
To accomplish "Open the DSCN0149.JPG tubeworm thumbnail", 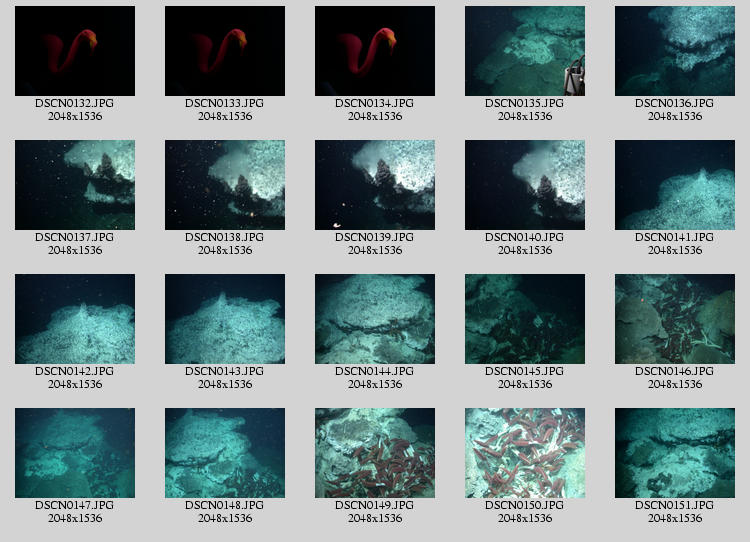I will [374, 453].
